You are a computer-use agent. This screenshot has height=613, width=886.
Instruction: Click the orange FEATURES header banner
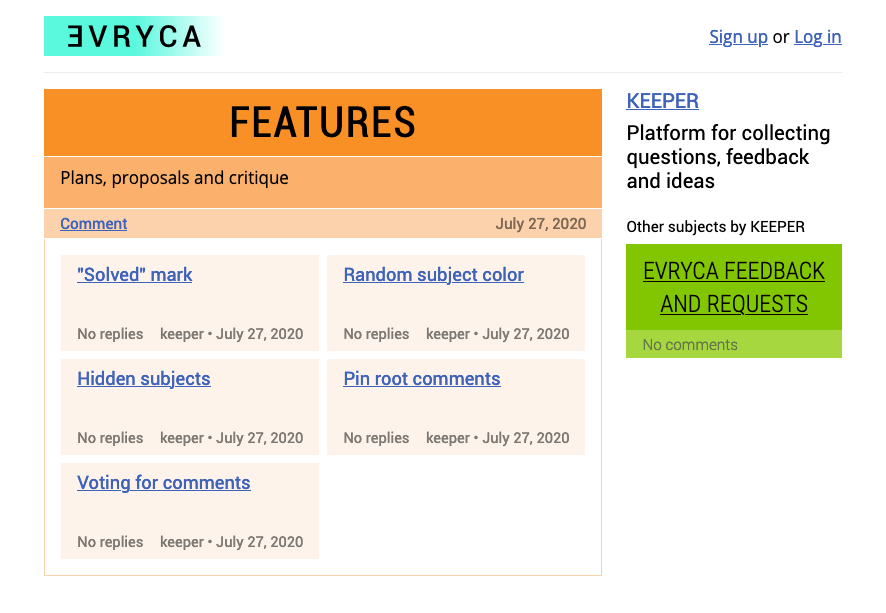pos(323,122)
